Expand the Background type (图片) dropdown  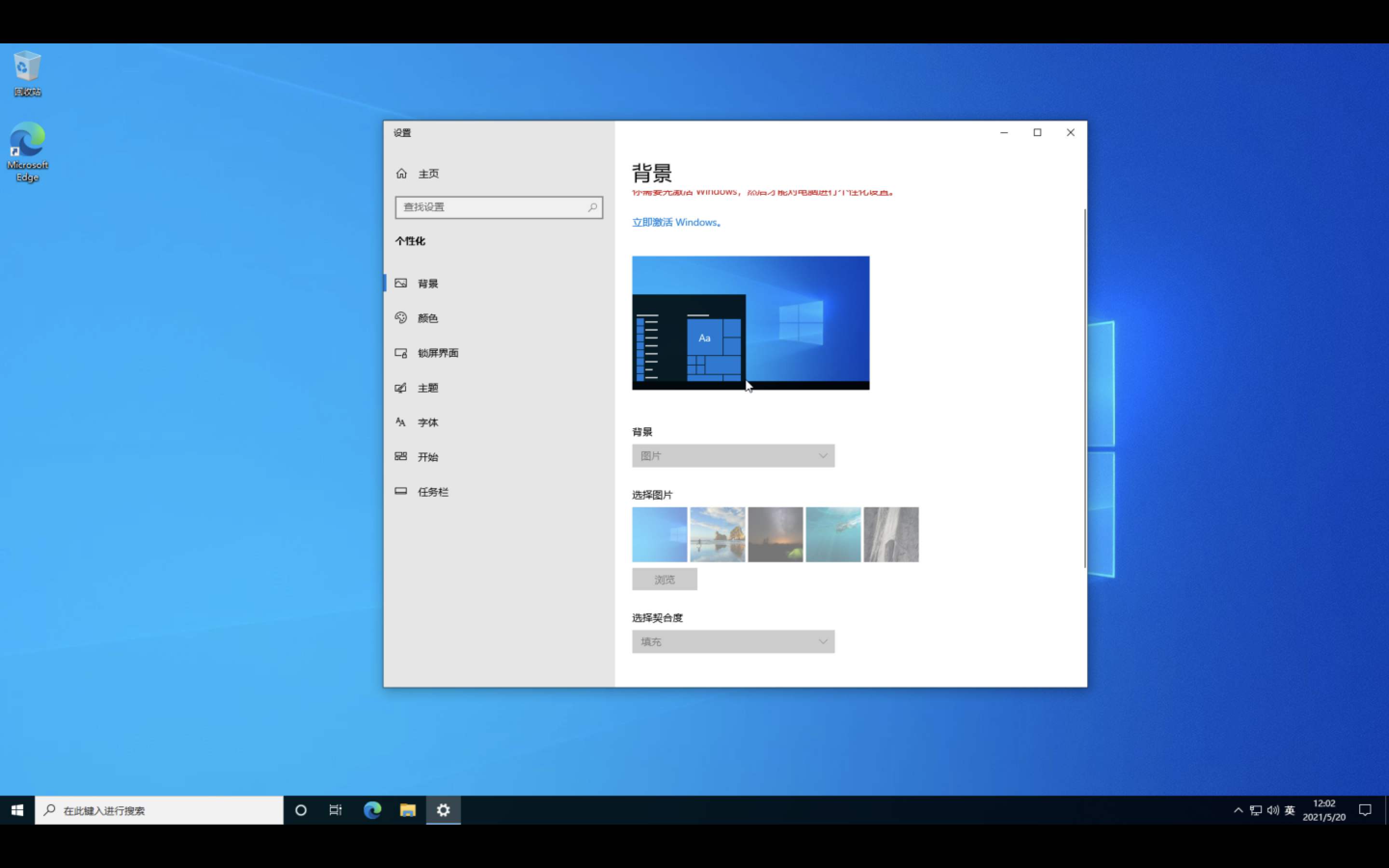tap(733, 456)
